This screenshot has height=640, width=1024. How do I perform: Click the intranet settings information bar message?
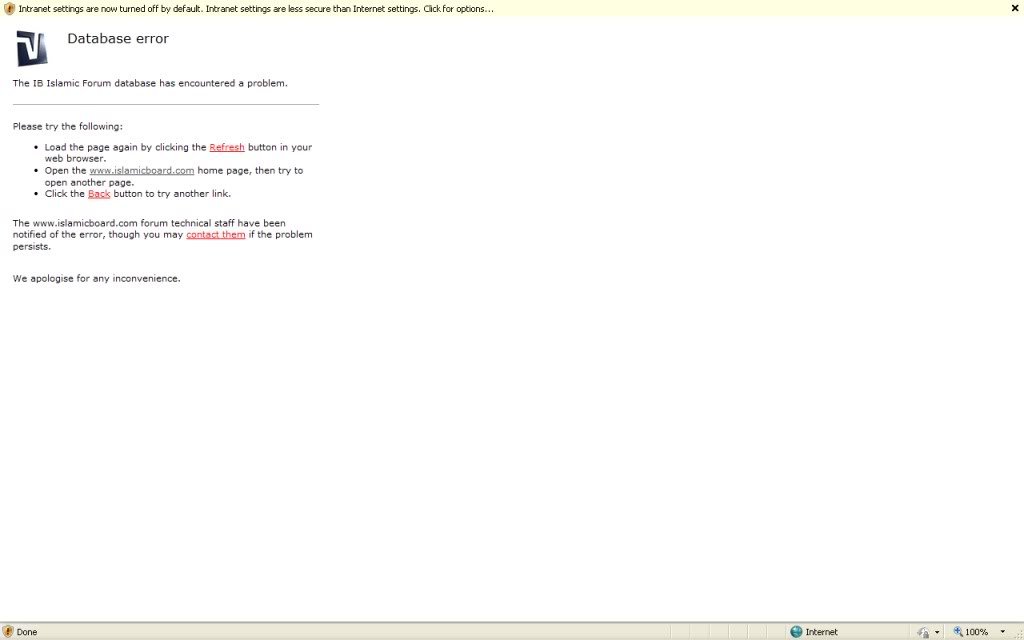255,9
